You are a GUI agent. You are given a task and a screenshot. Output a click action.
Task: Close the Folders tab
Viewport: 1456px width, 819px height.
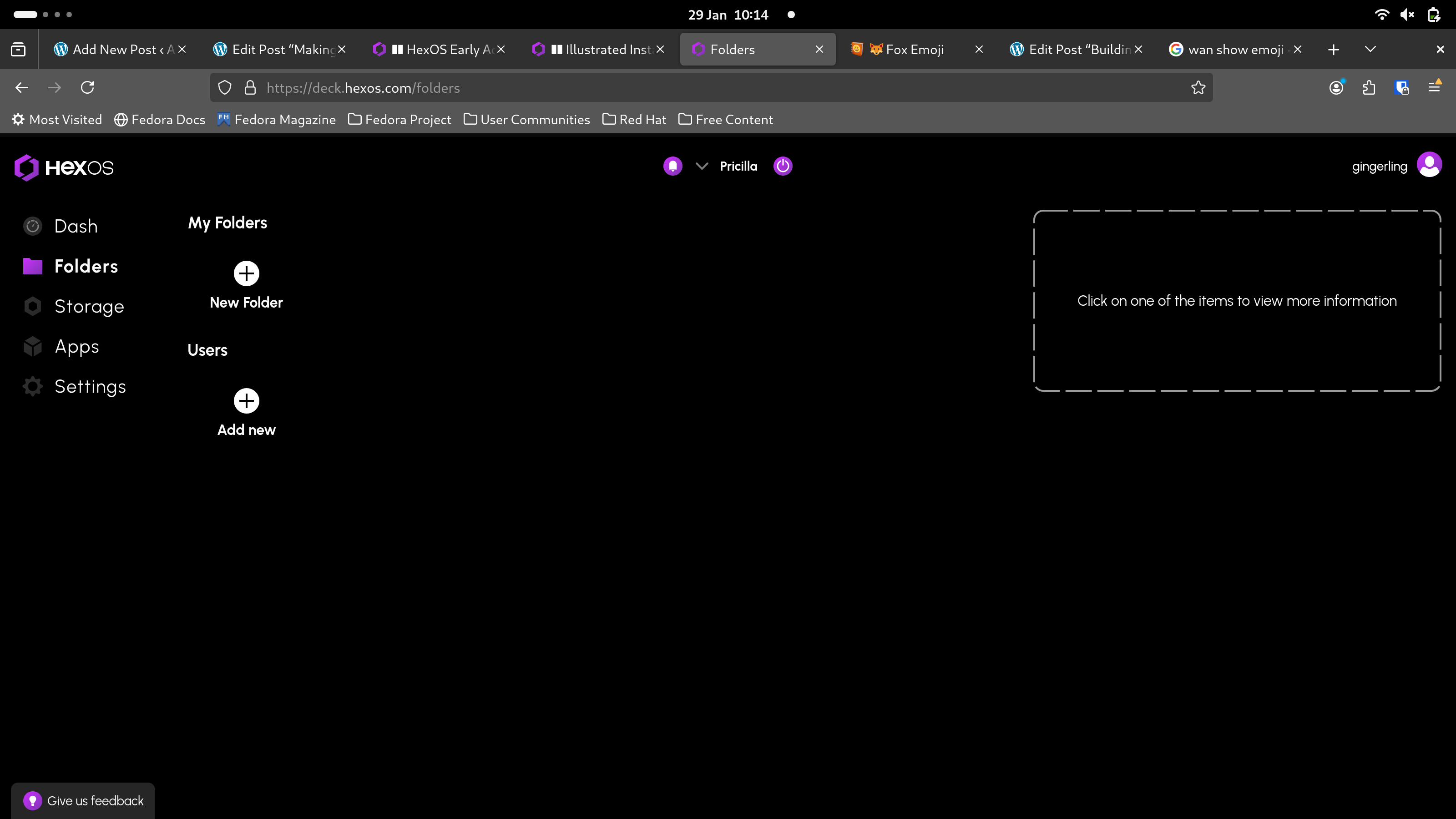click(x=819, y=49)
